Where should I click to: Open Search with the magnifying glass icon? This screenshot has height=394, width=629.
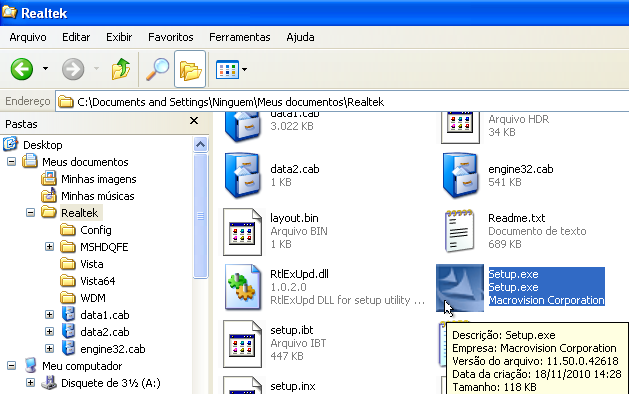pos(157,69)
